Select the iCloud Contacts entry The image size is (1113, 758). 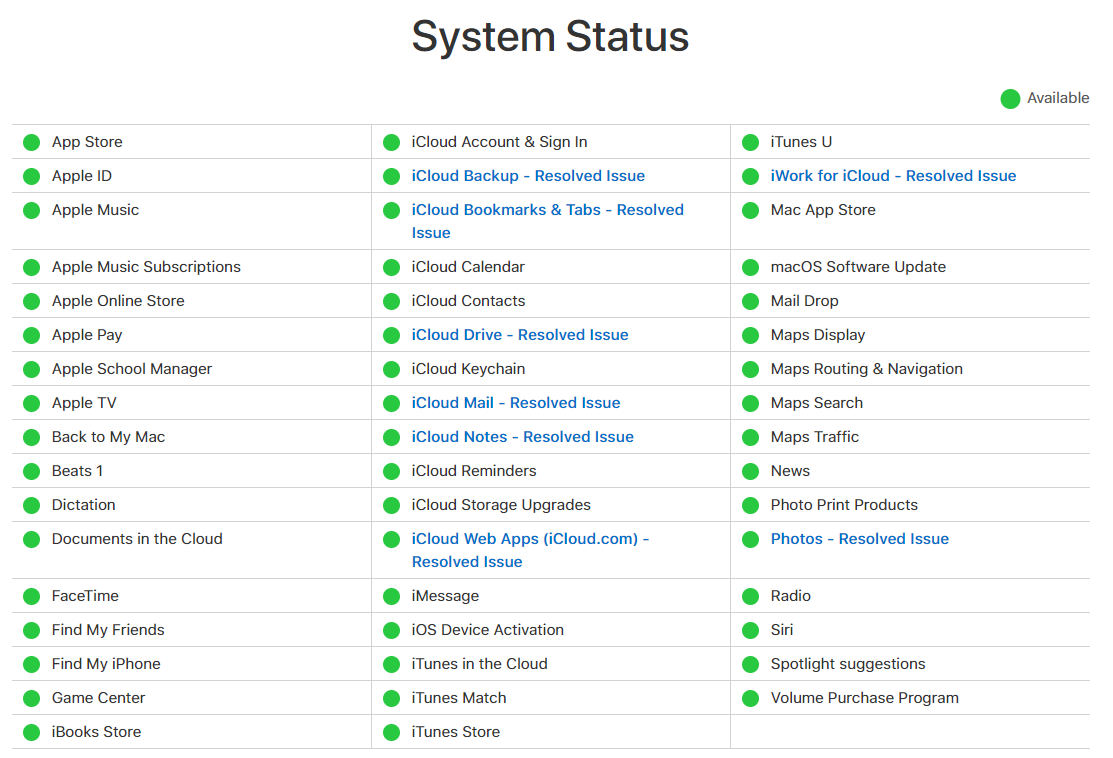point(468,301)
